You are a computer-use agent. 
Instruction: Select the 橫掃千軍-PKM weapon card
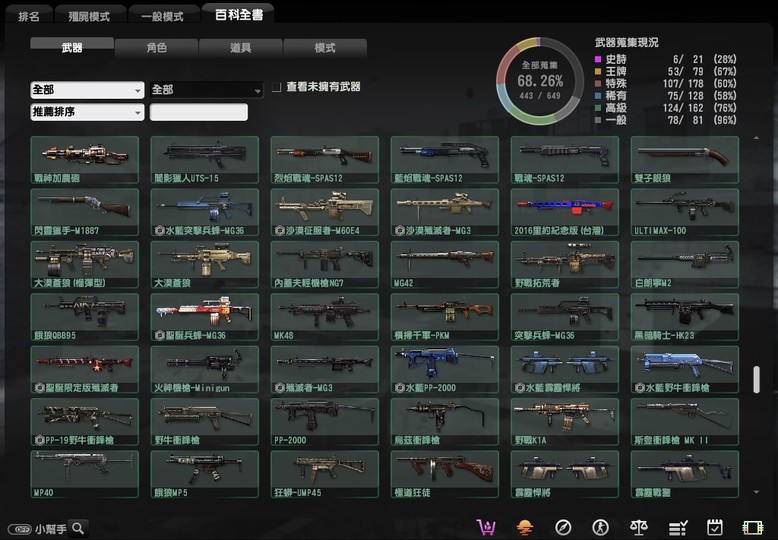(x=445, y=317)
